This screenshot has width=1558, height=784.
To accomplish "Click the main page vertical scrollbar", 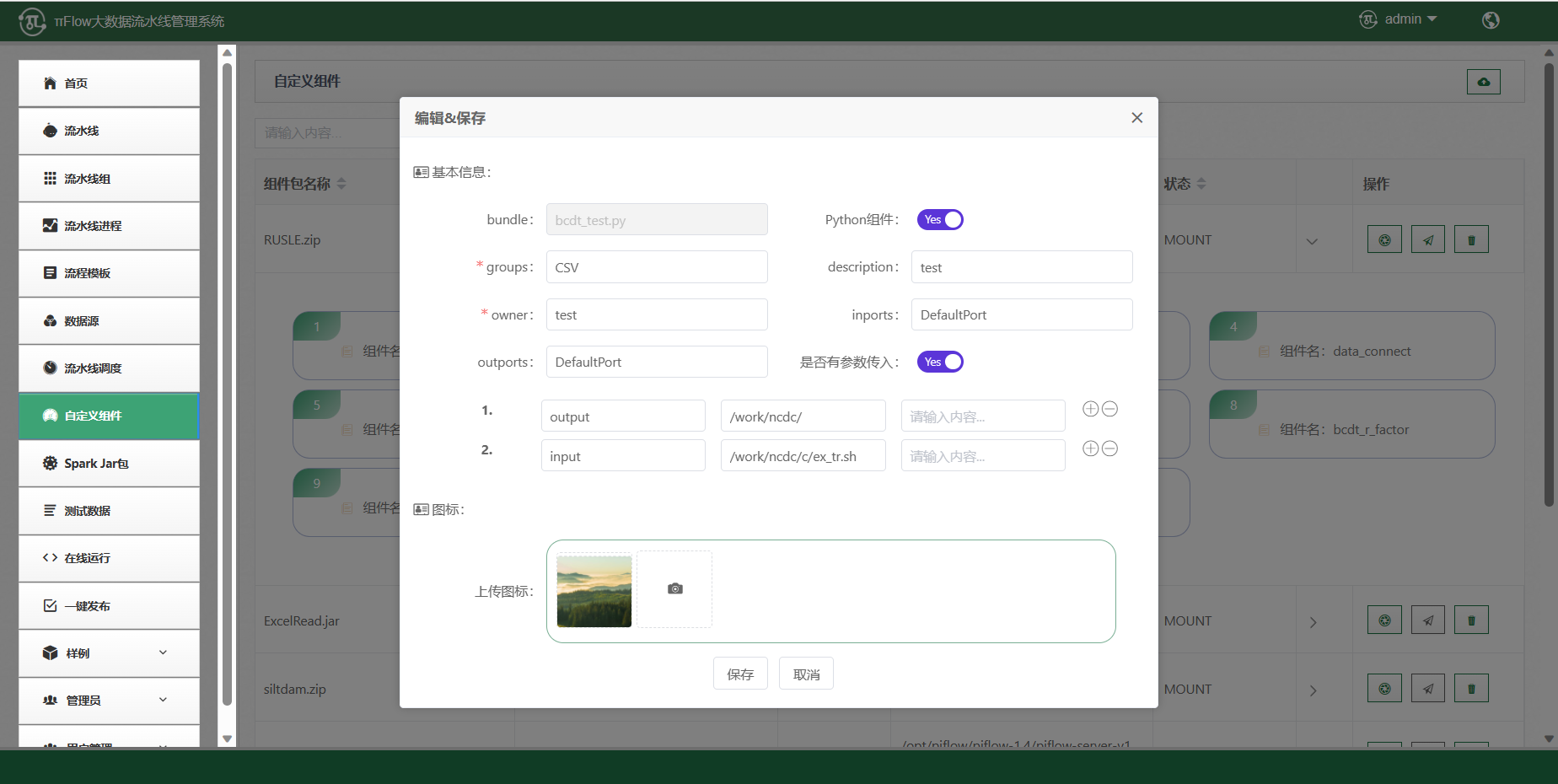I will click(1549, 285).
